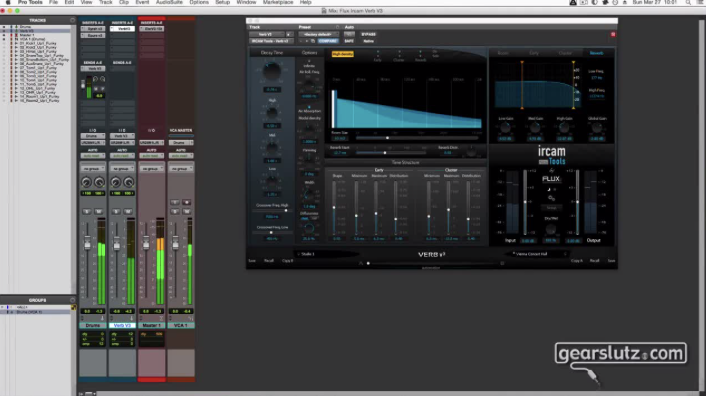Open Drums channel automation mode dropdown

click(93, 156)
